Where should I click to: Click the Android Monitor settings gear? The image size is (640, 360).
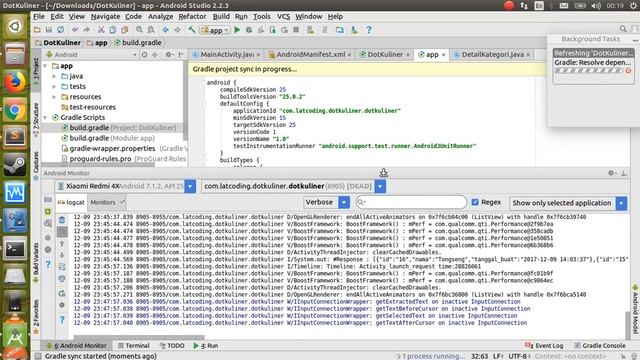point(611,173)
